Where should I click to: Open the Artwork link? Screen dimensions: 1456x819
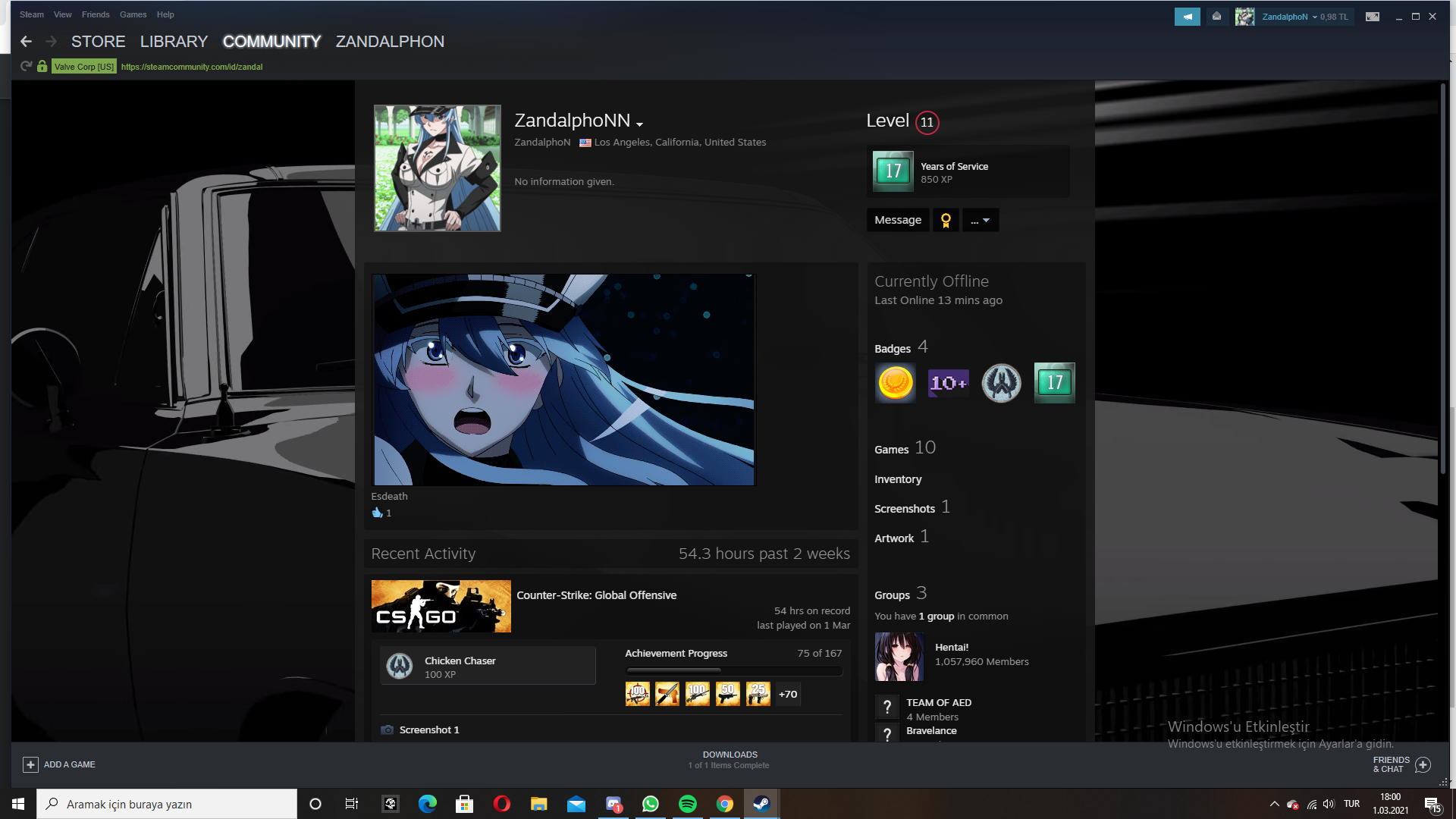[894, 538]
